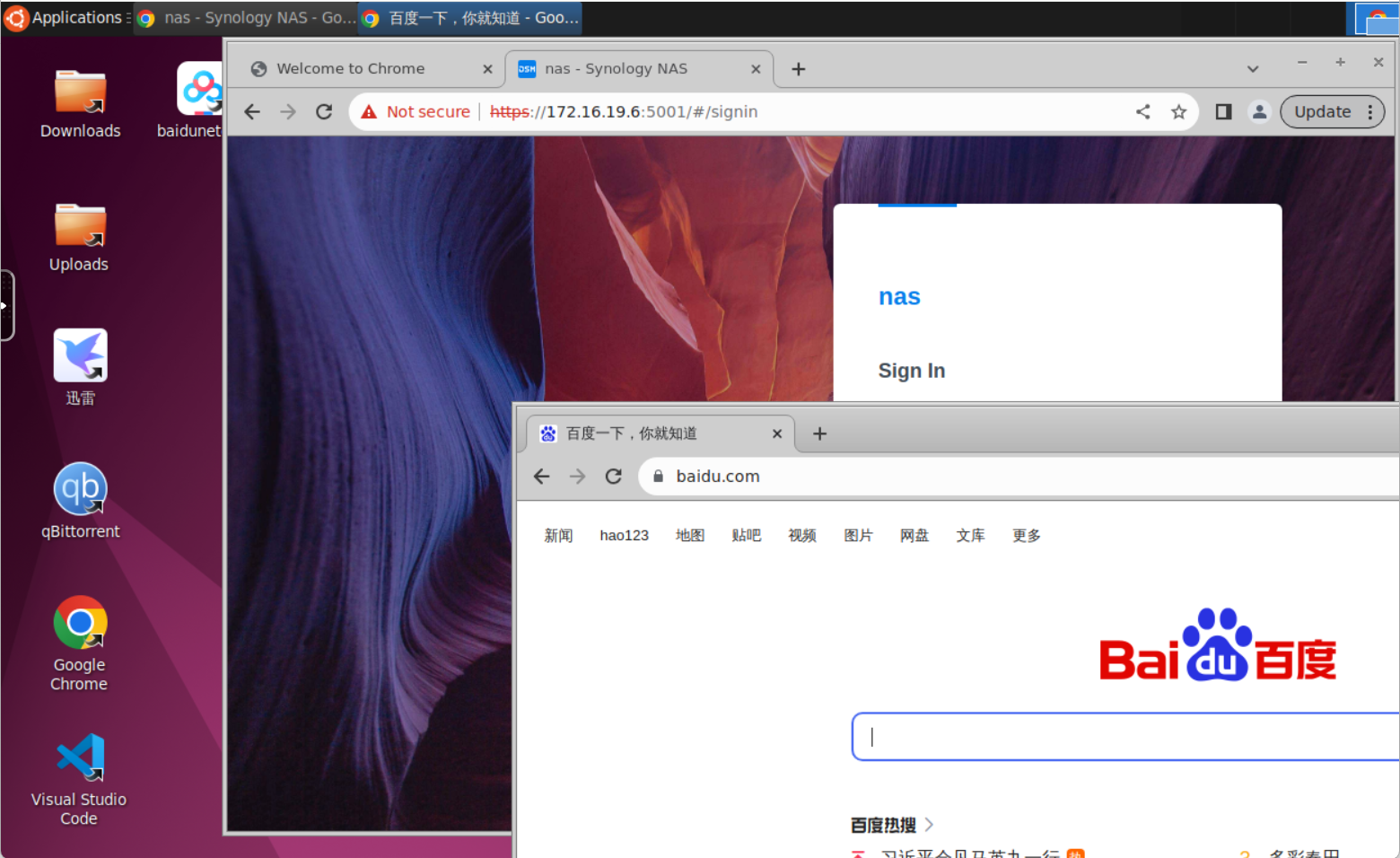Expand the tab search chevron dropdown

point(1253,69)
